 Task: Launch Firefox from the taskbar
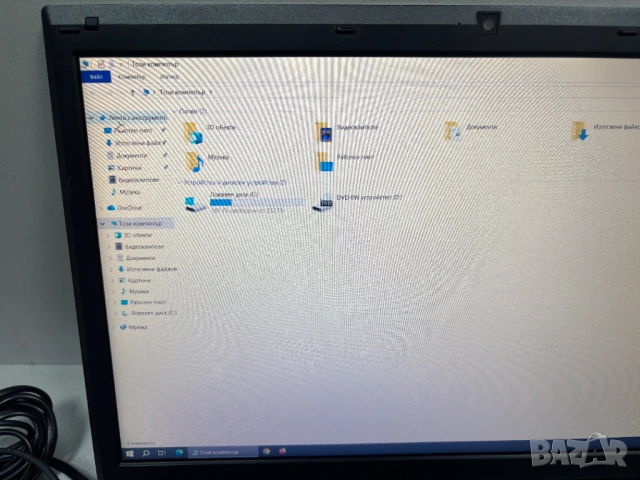(x=282, y=451)
